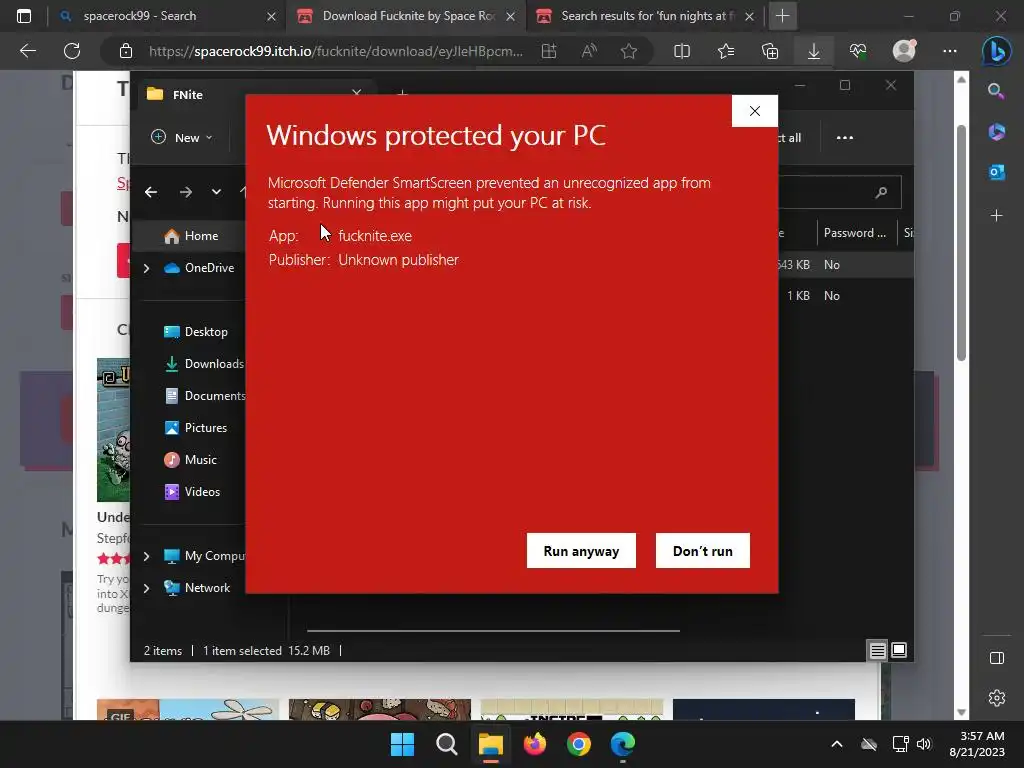Click the search icon in File Explorer
The width and height of the screenshot is (1024, 768).
click(x=881, y=192)
